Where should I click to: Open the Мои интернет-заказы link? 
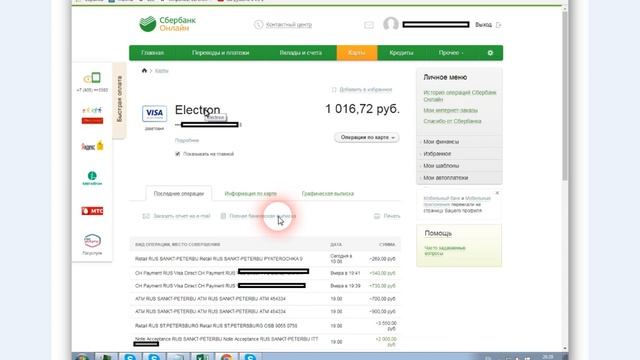(x=450, y=110)
